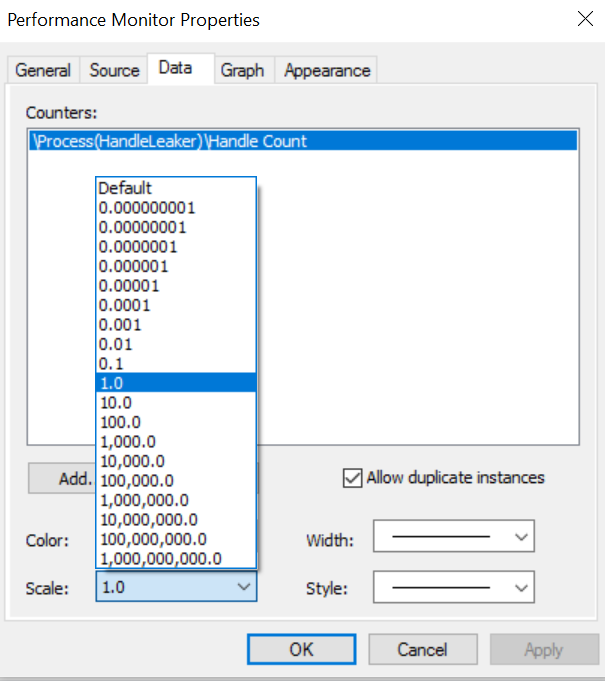Switch to the General tab
The image size is (605, 681).
tap(43, 70)
